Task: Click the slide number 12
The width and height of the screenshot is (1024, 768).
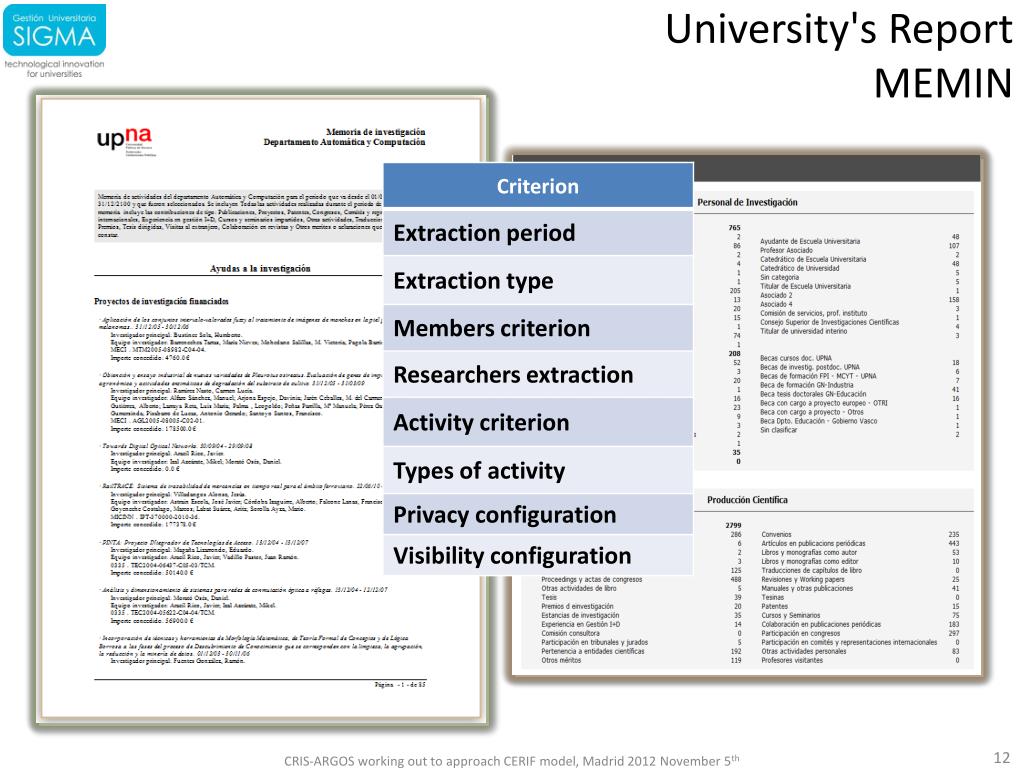Action: tap(1002, 758)
